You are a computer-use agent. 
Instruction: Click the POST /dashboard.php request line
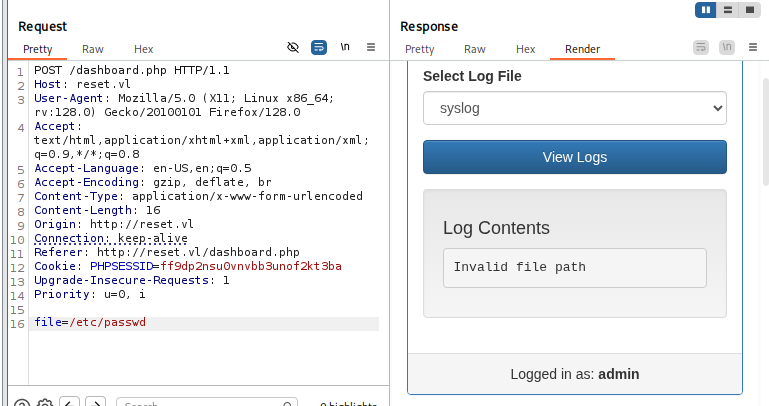click(x=131, y=70)
